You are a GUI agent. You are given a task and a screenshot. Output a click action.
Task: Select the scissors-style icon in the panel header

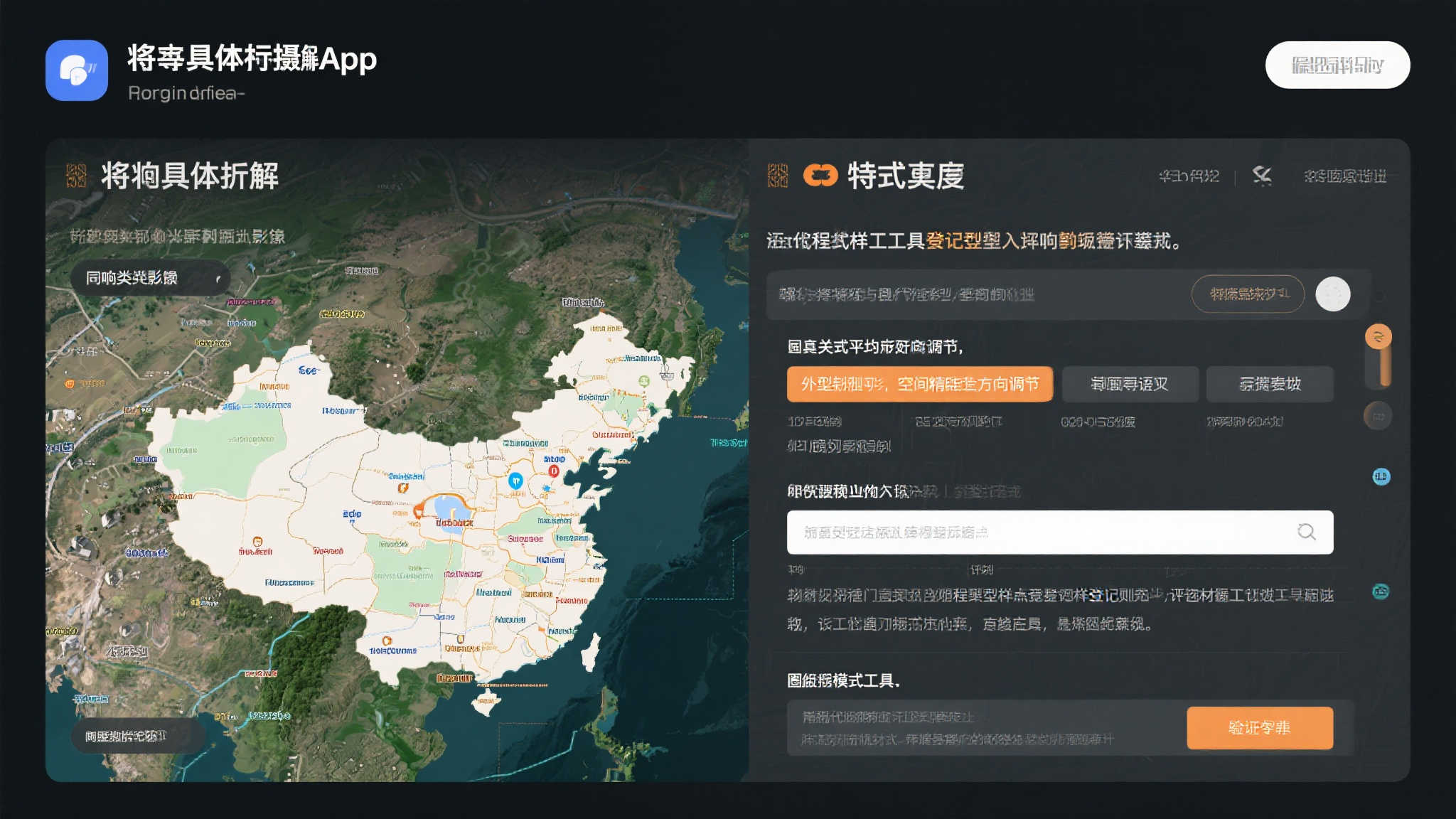(x=1263, y=176)
